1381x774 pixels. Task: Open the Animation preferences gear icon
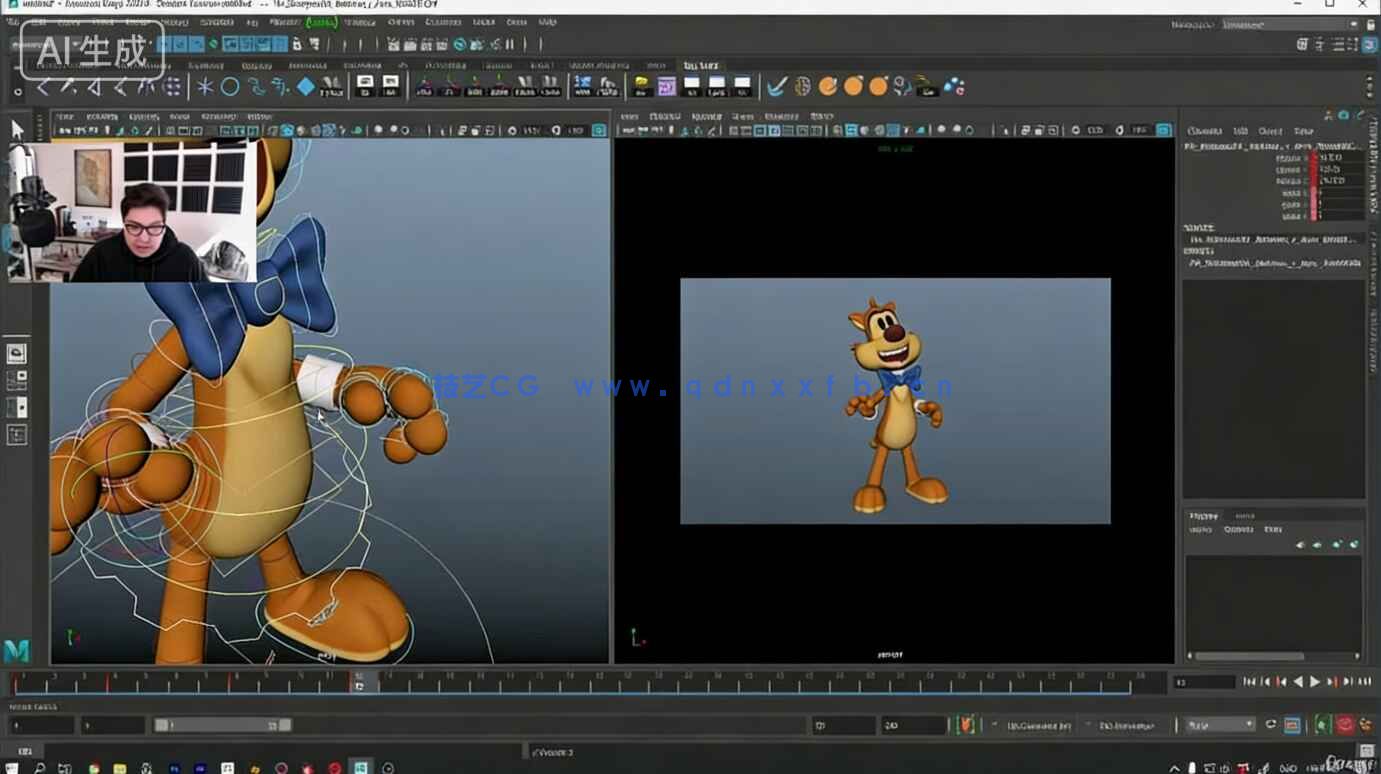point(1363,724)
